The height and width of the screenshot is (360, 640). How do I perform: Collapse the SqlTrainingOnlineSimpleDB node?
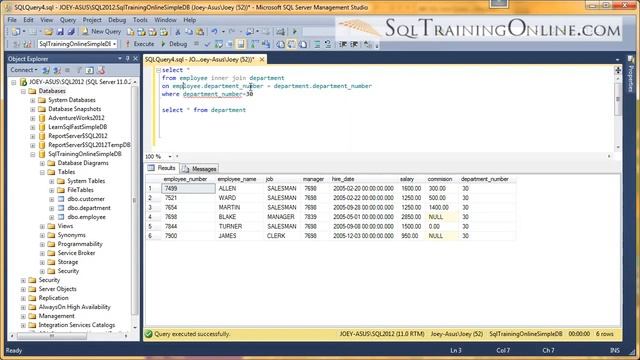33,154
